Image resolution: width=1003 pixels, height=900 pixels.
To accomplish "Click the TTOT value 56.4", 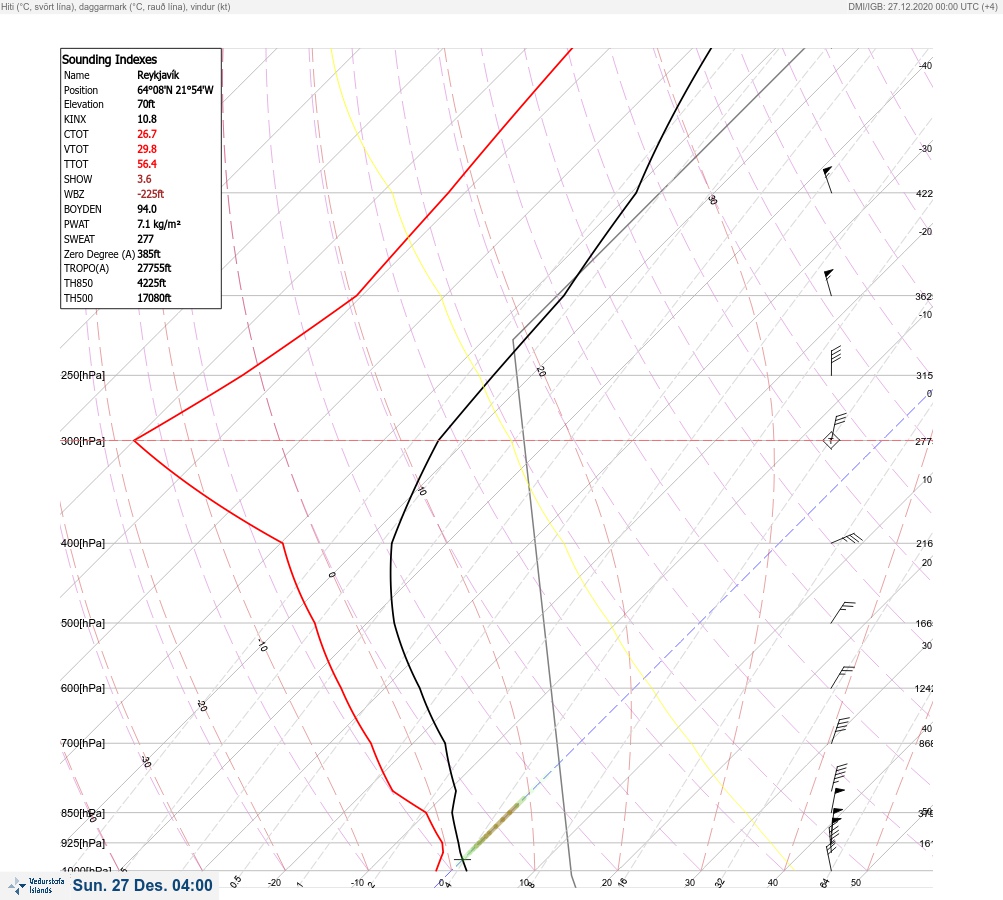I will (x=146, y=164).
